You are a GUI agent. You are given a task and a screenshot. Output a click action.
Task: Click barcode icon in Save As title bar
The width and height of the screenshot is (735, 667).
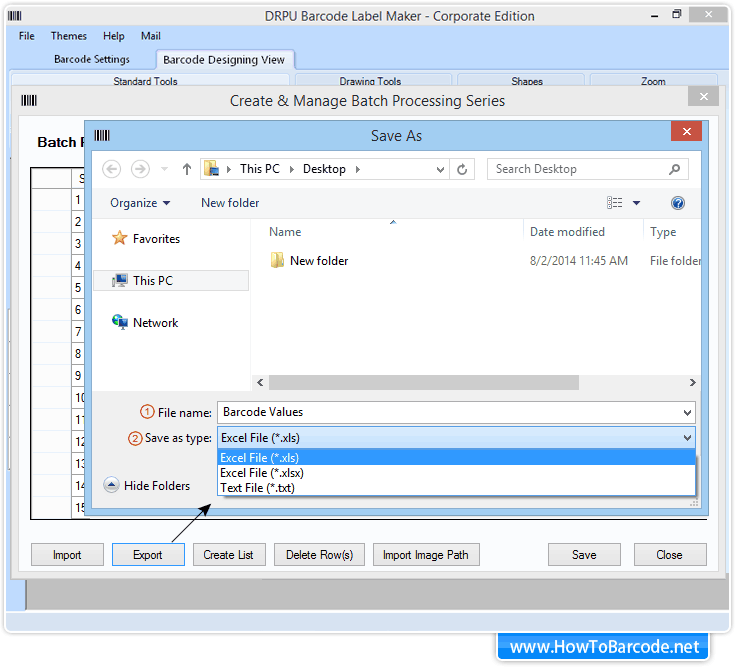102,135
